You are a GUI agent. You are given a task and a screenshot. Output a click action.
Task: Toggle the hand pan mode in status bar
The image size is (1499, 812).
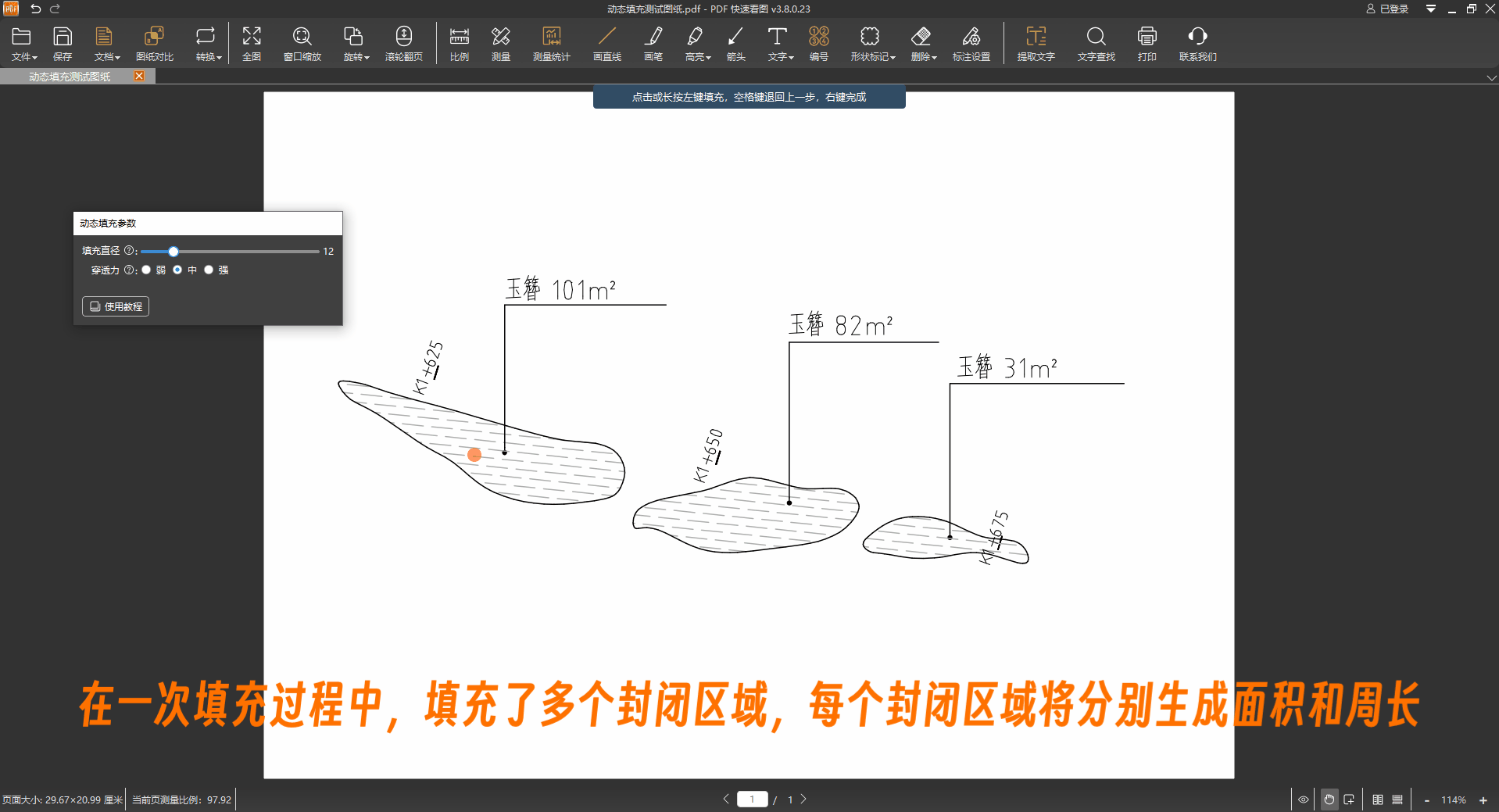[1328, 799]
